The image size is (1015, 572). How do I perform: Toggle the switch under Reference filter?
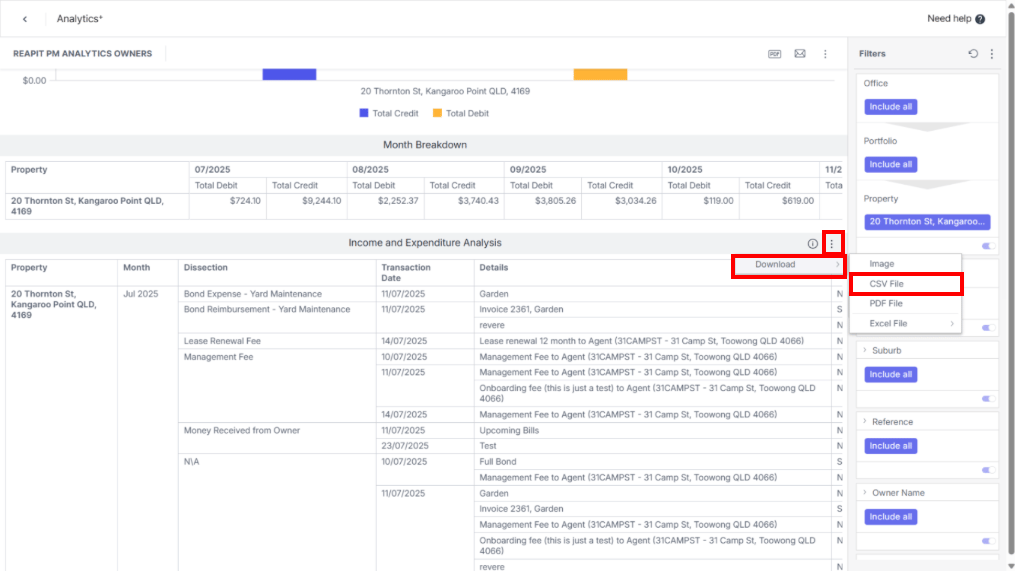click(988, 470)
